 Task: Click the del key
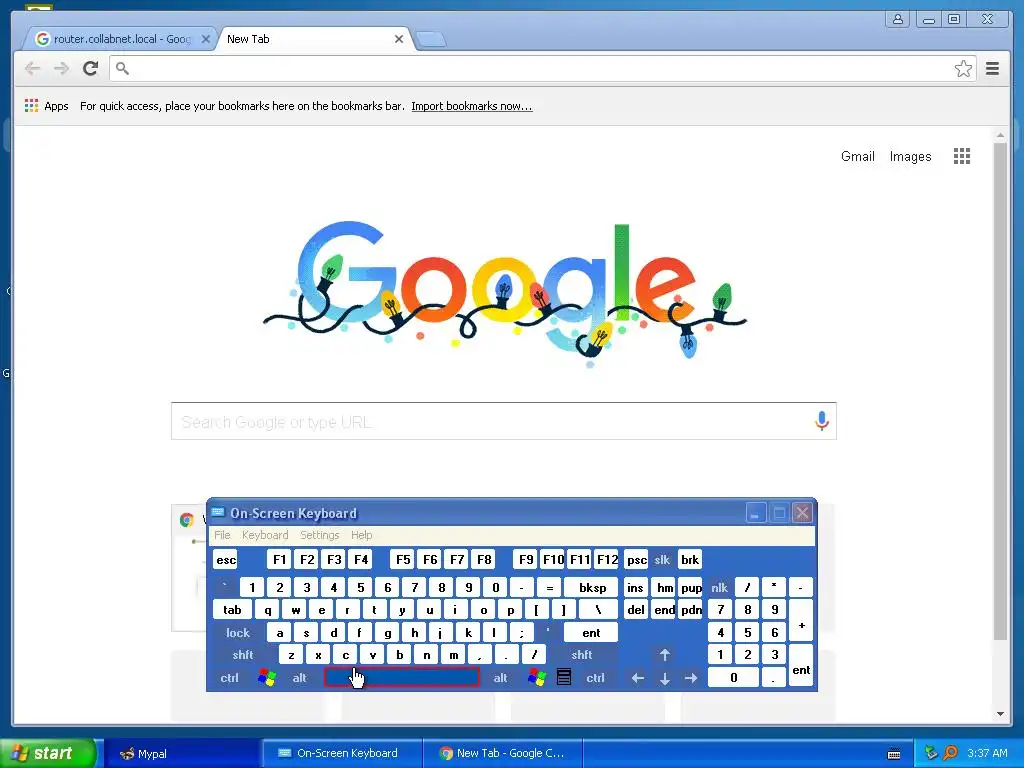[x=635, y=610]
